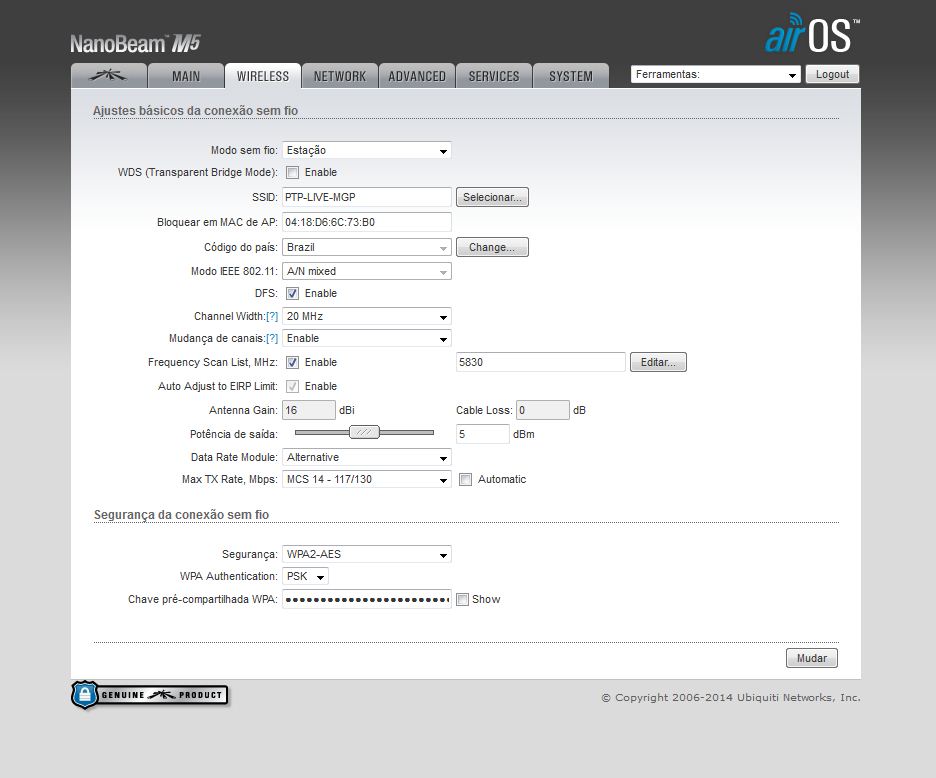
Task: Open Mudança de canais help link
Action: tap(272, 339)
